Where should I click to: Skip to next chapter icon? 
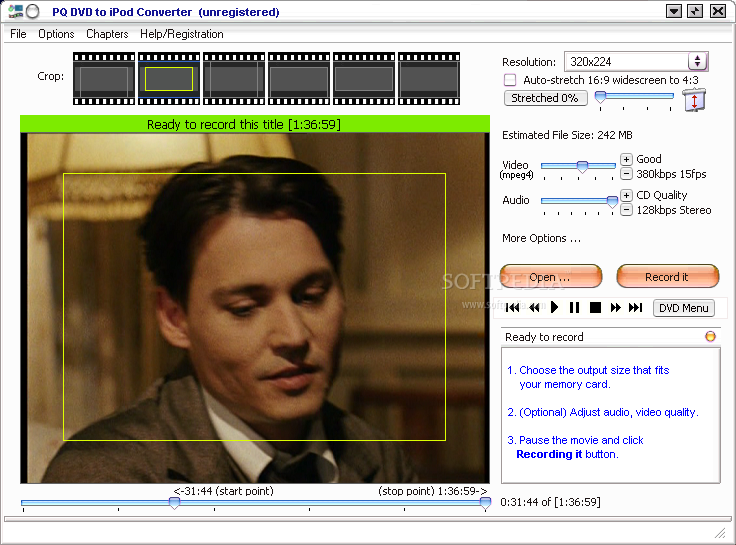coord(636,307)
